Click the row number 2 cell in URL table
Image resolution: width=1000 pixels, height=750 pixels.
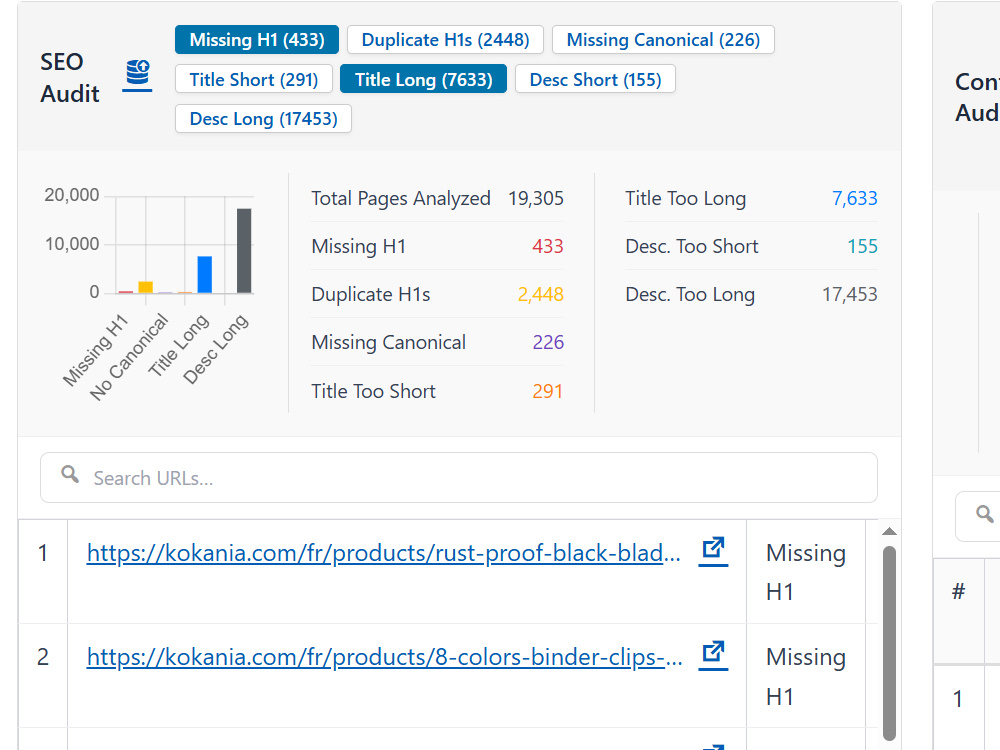43,676
